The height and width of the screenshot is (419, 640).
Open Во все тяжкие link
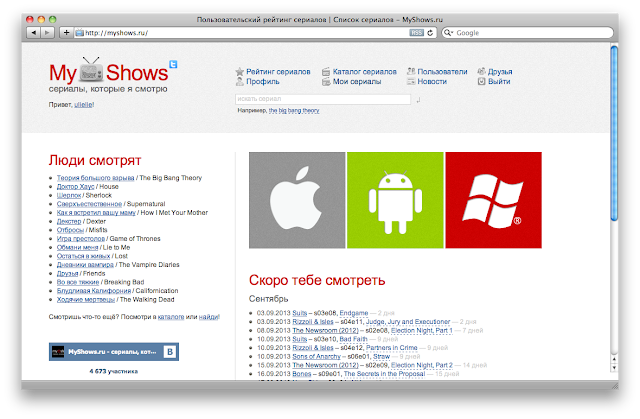click(78, 282)
